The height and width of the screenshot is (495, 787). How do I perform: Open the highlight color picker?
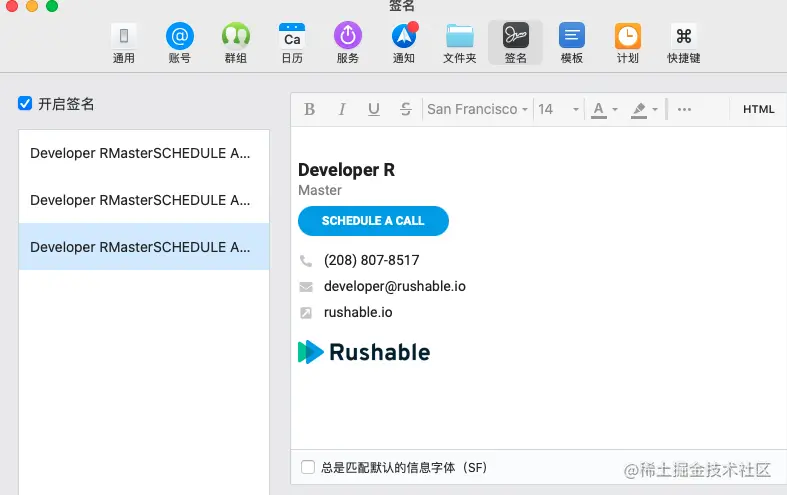point(638,109)
